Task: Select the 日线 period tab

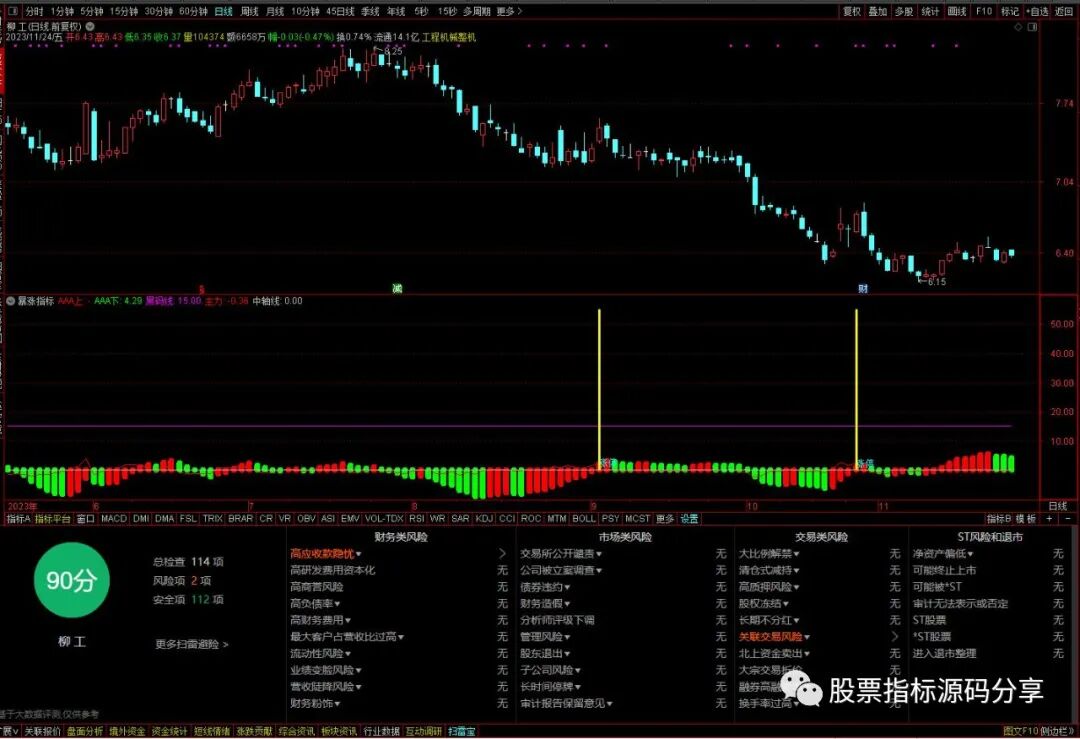Action: [223, 11]
